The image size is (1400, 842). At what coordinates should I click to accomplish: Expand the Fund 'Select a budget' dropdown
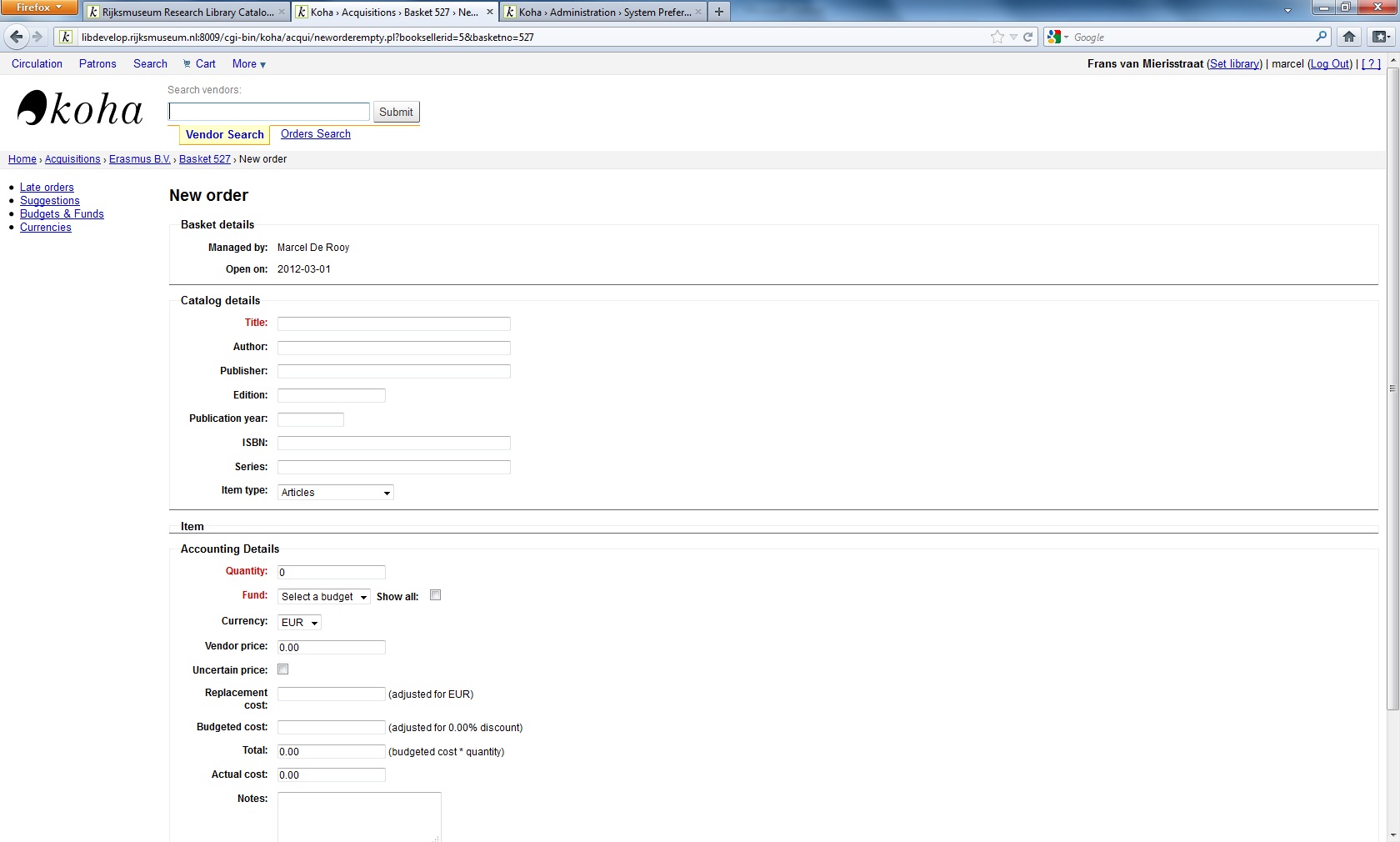[323, 597]
